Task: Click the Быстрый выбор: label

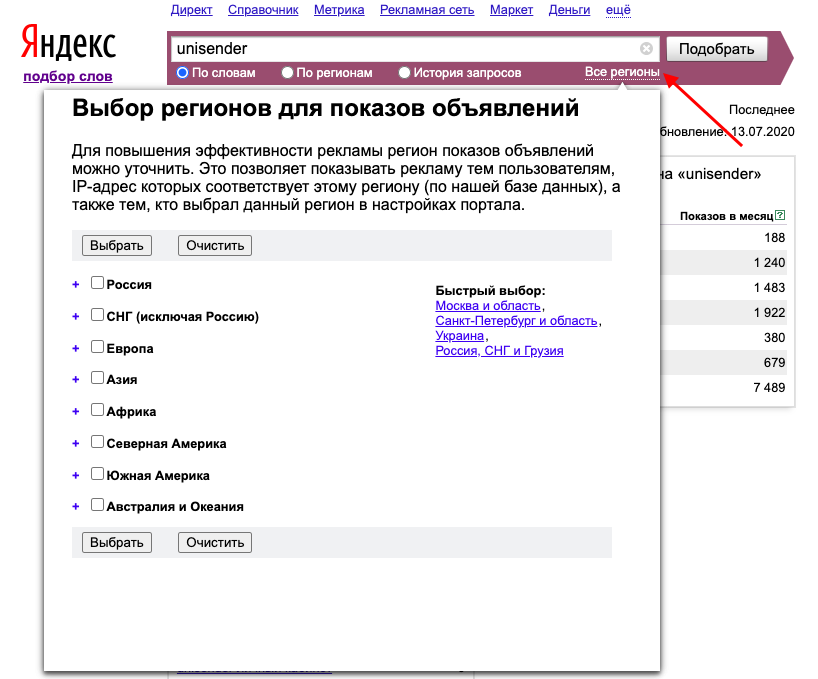Action: point(490,290)
